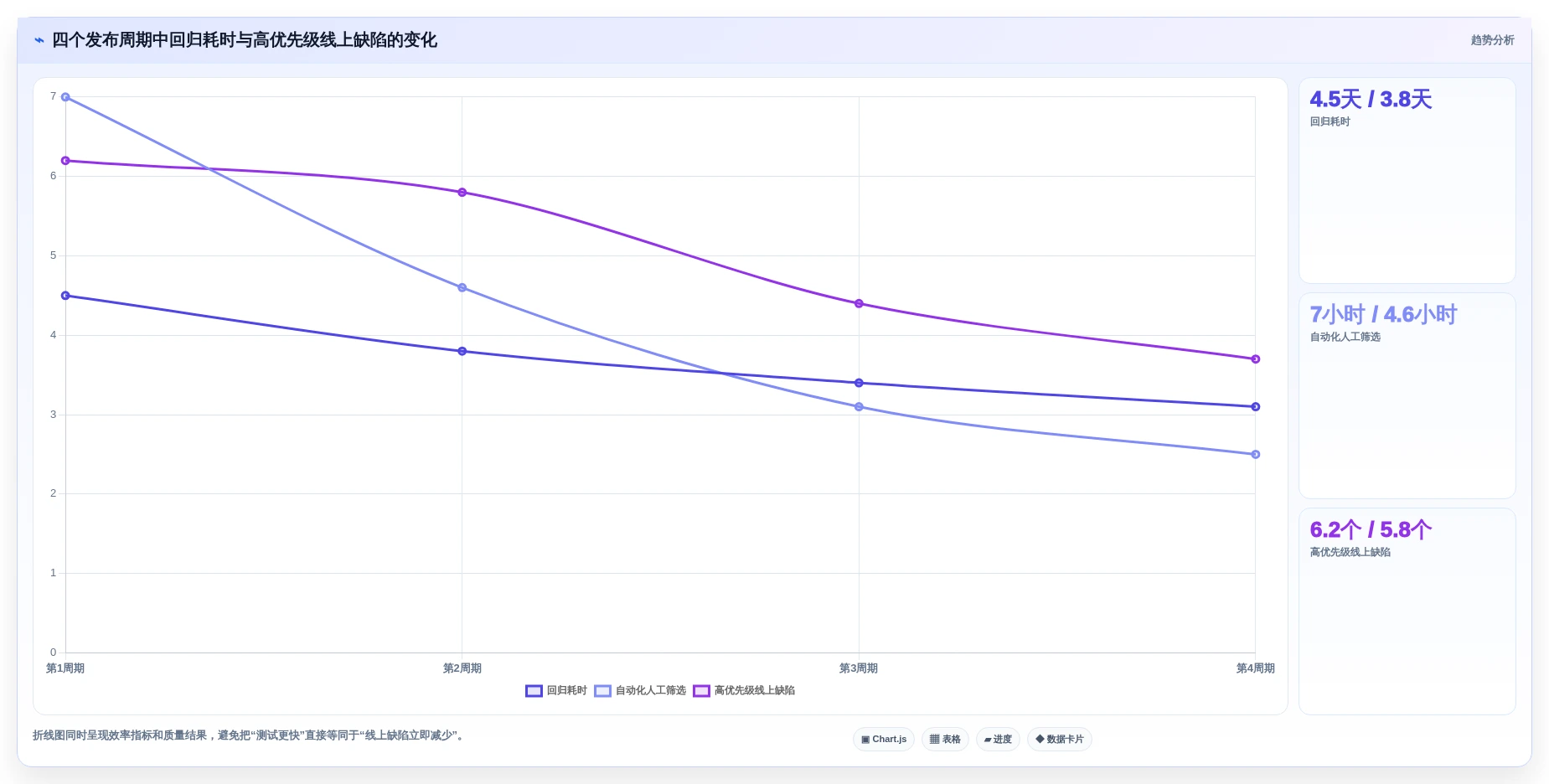This screenshot has width=1549, height=784.
Task: Click the 回归耗时 data point at 第1周期
Action: [x=65, y=296]
